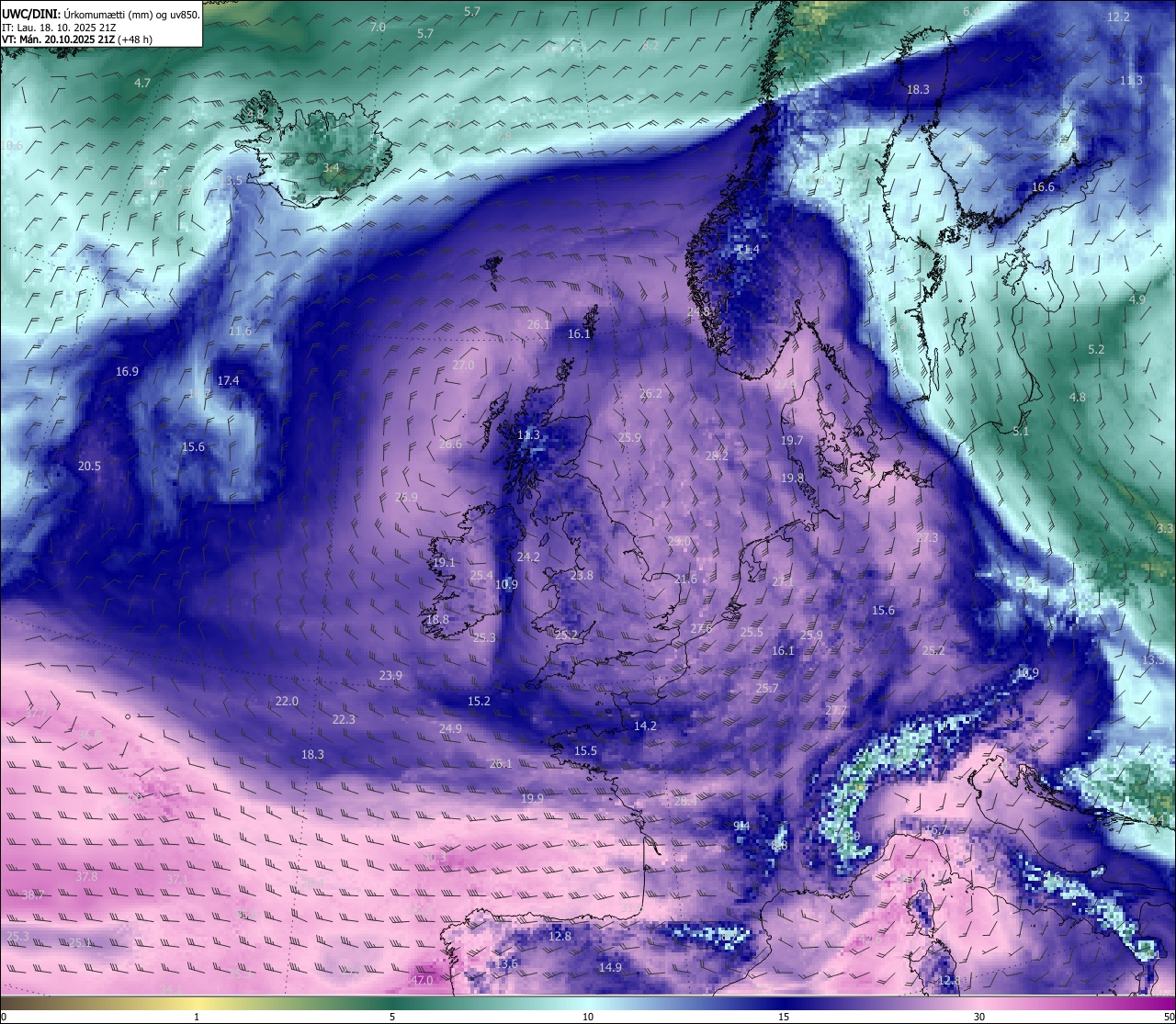Click the 16.7 value over northern Italy
Viewport: 1176px width, 1024px height.
[x=935, y=829]
